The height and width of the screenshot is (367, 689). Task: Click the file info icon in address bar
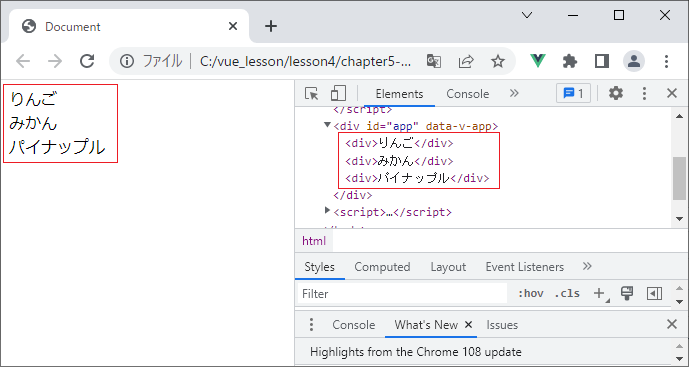127,61
